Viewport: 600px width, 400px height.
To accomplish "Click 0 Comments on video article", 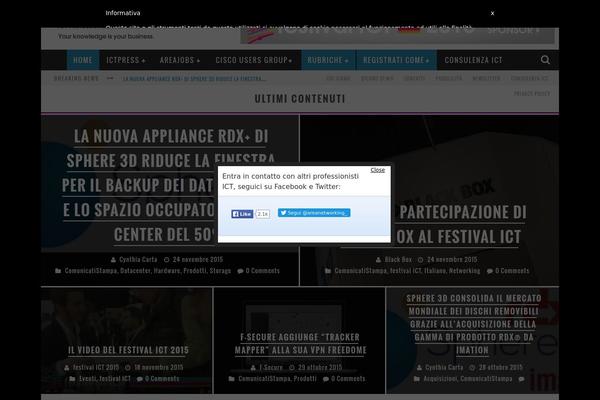I will (x=162, y=379).
